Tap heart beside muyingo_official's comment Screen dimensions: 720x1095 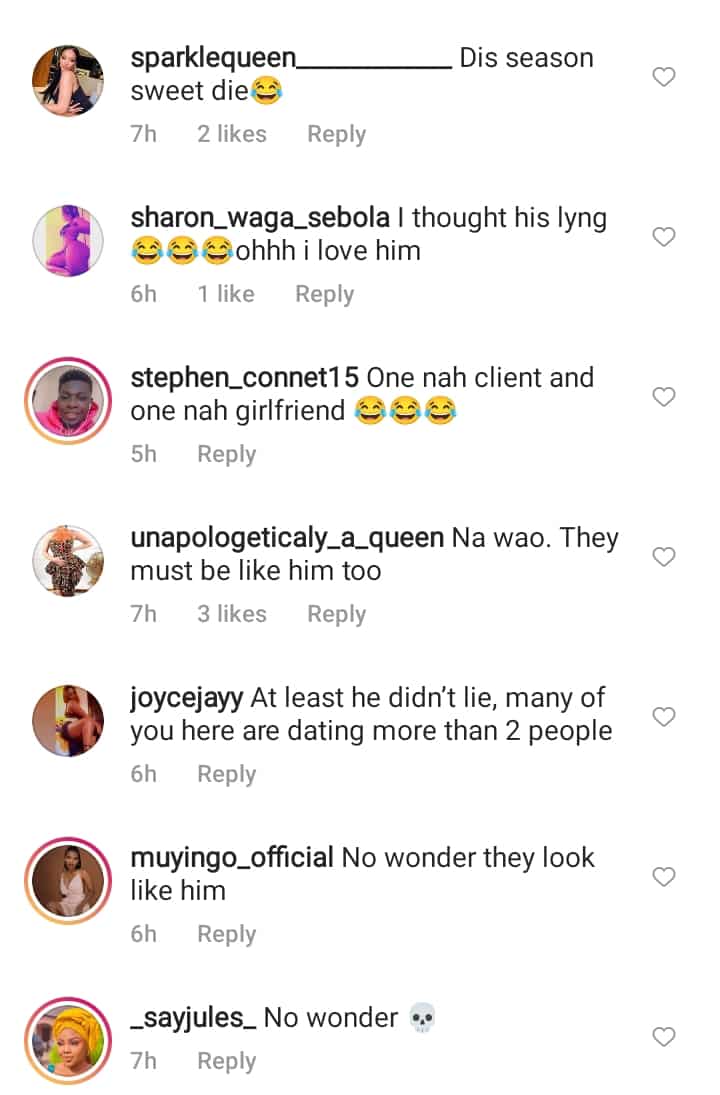coord(664,877)
